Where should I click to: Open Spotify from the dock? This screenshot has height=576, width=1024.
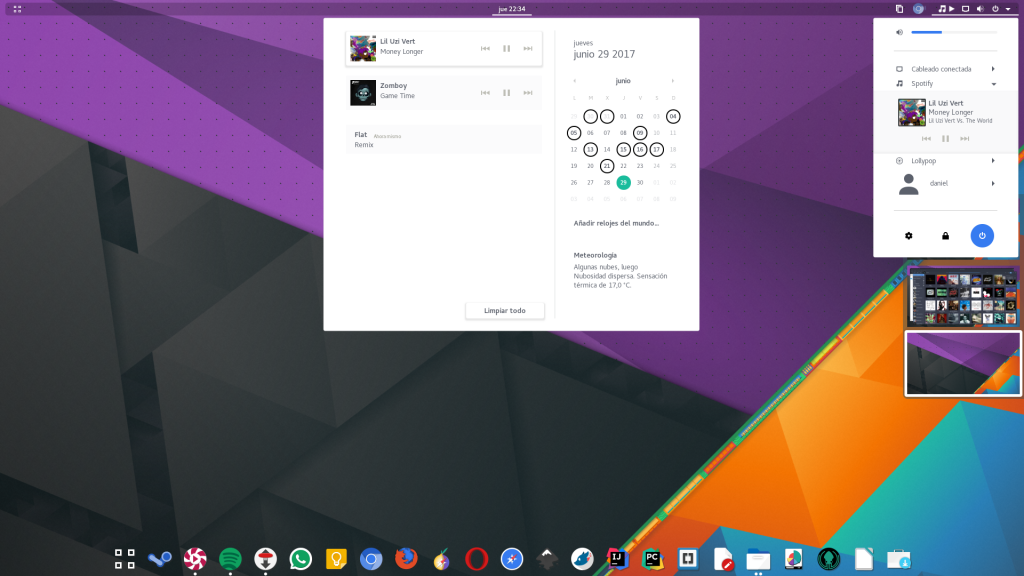point(230,558)
